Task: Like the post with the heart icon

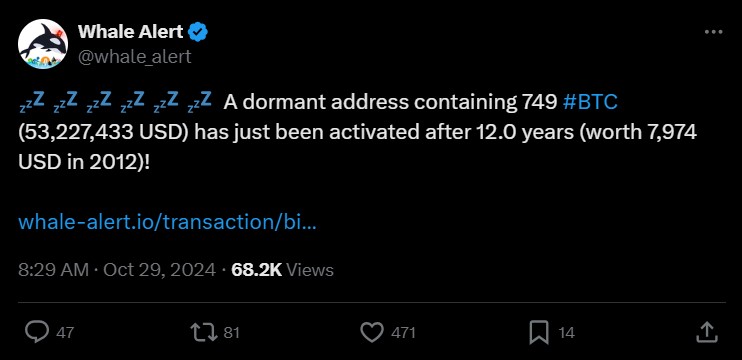Action: [x=372, y=333]
